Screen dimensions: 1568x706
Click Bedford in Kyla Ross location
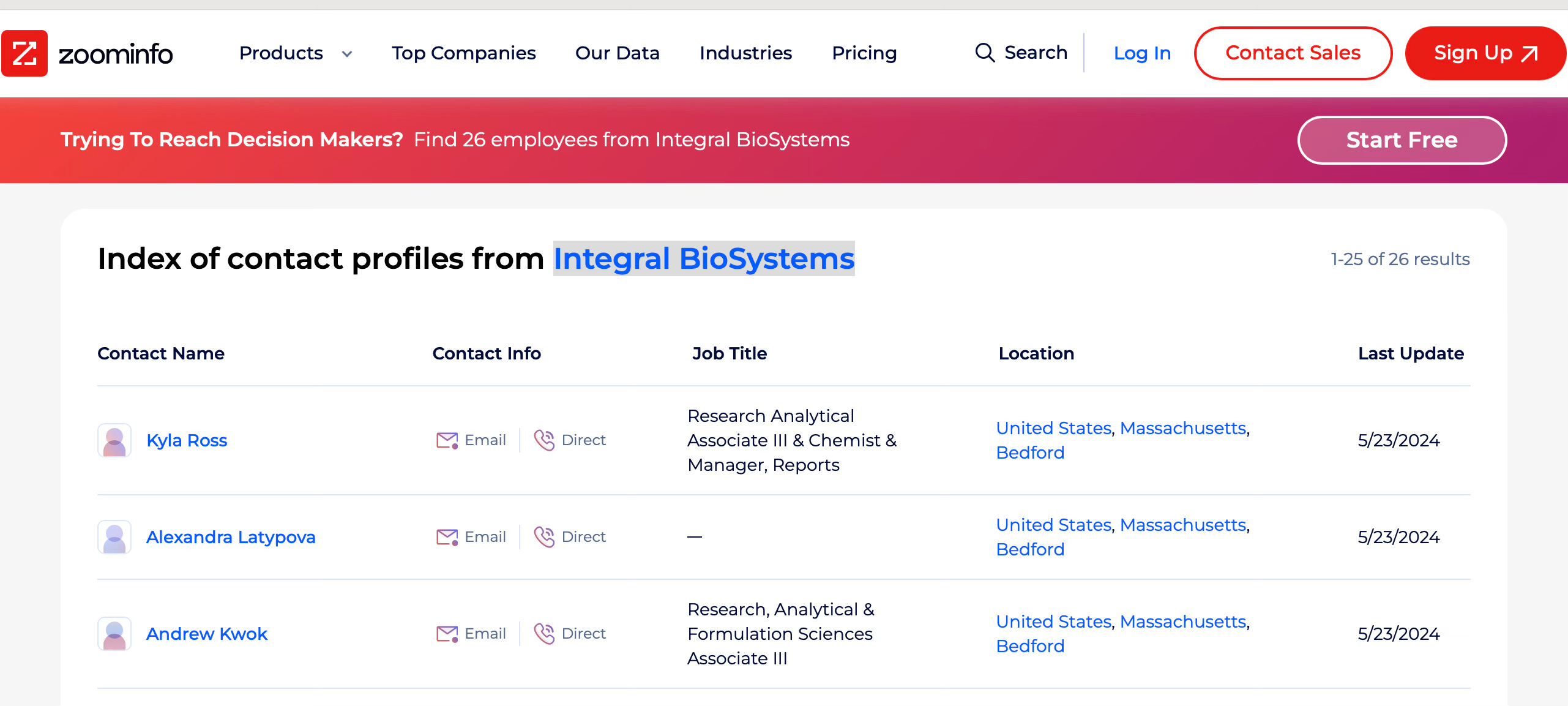coord(1031,453)
